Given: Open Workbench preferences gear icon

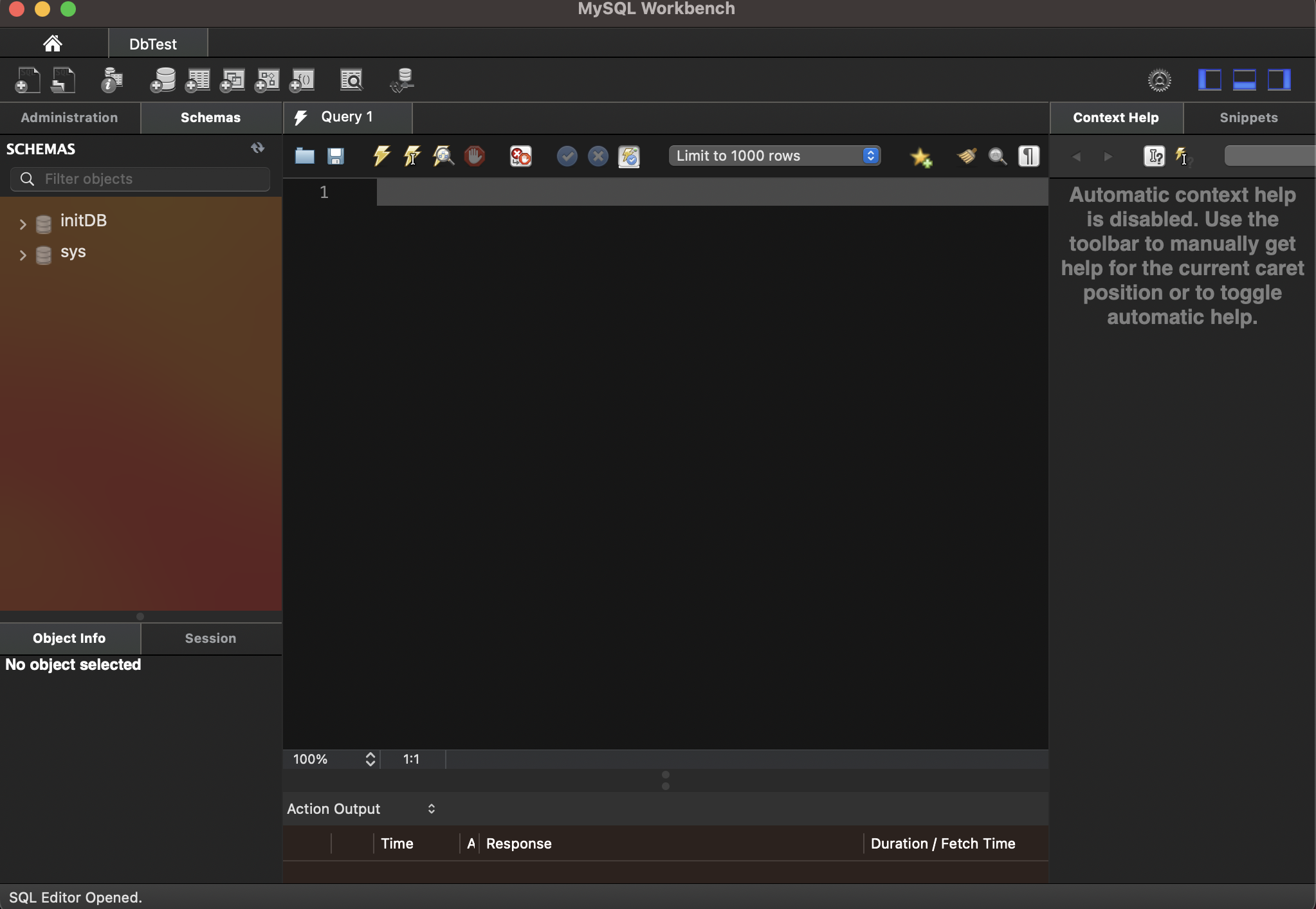Looking at the screenshot, I should click(x=1160, y=80).
